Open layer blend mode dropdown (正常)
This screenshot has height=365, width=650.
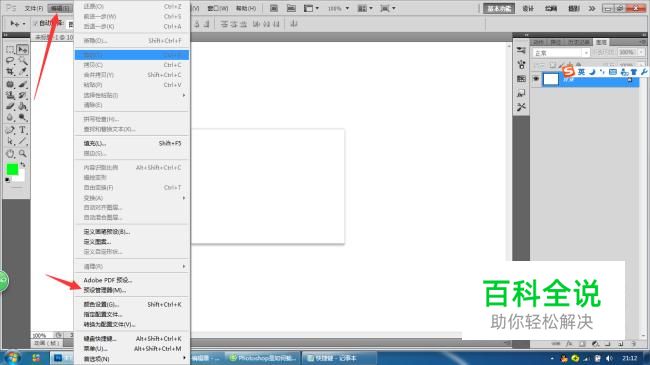click(561, 53)
